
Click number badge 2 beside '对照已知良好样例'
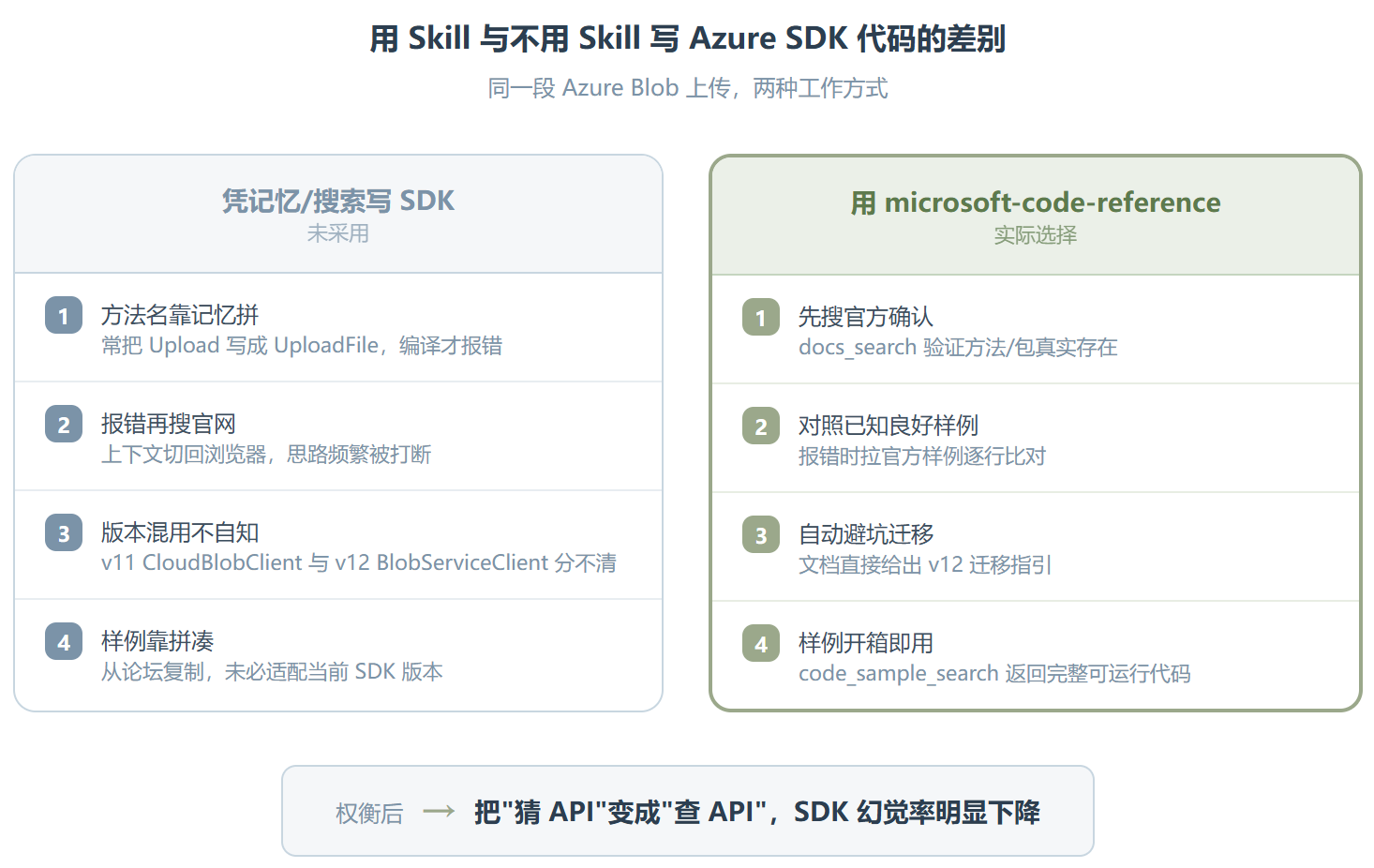(x=761, y=427)
